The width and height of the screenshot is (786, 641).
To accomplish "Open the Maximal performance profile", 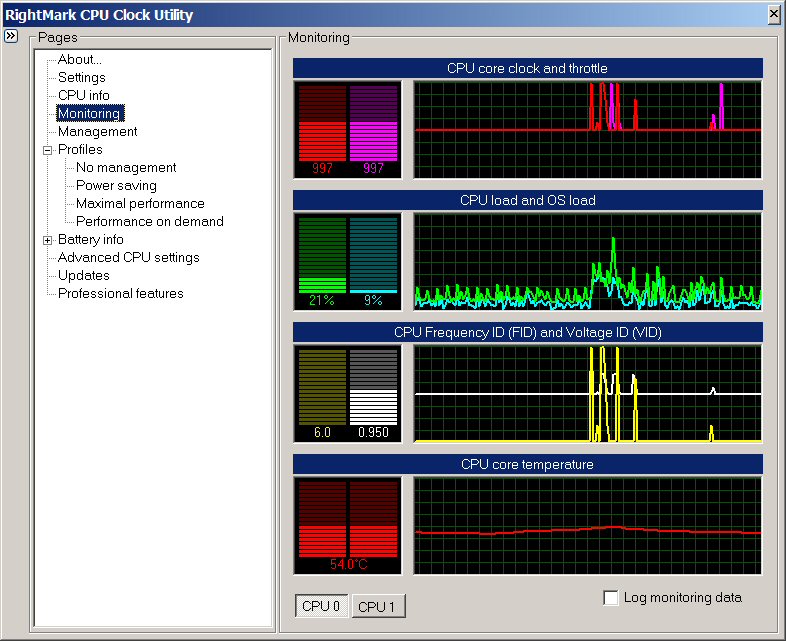I will [x=140, y=203].
